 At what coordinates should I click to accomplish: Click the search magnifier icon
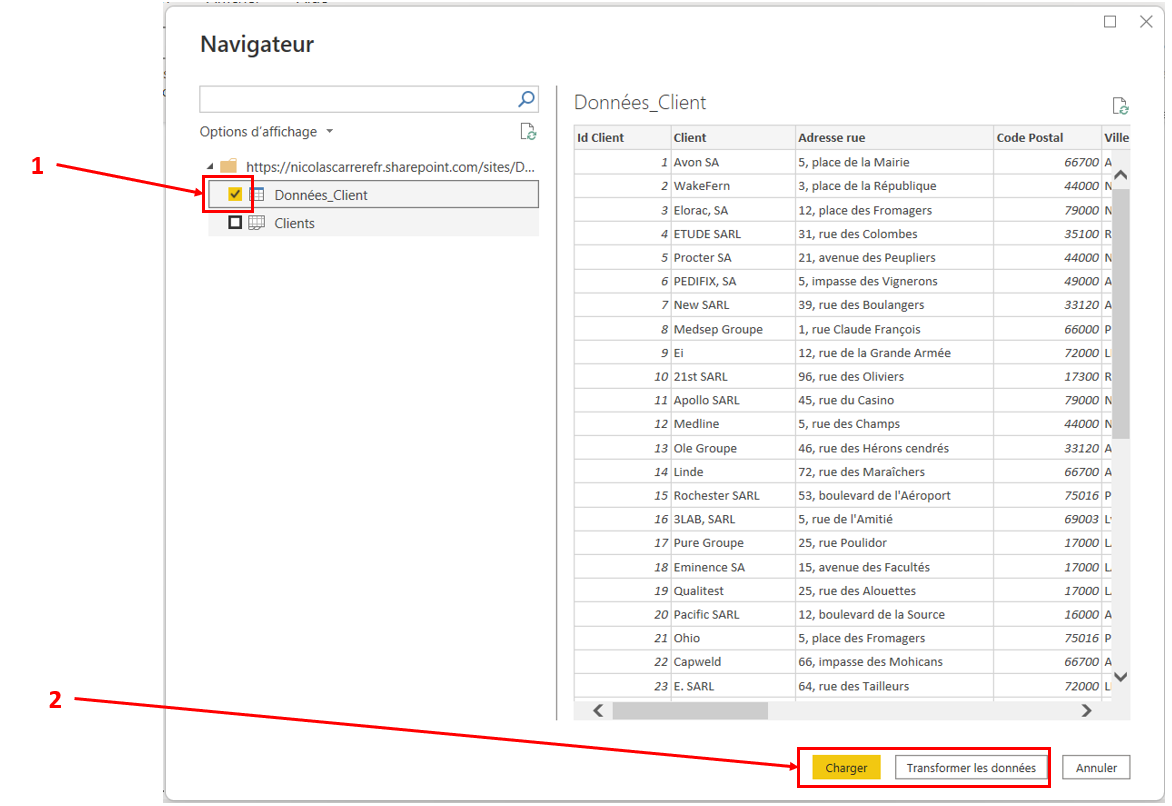pos(525,99)
